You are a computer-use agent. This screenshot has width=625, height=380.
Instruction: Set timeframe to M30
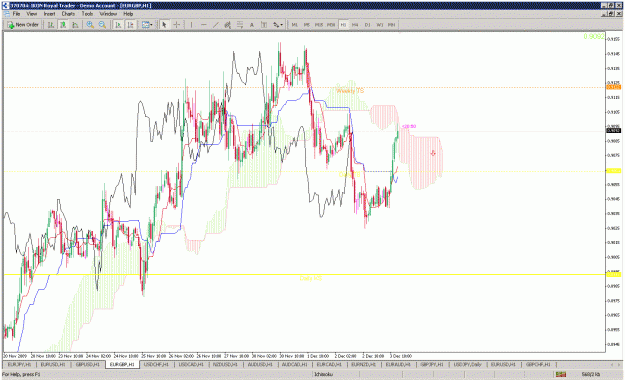331,25
